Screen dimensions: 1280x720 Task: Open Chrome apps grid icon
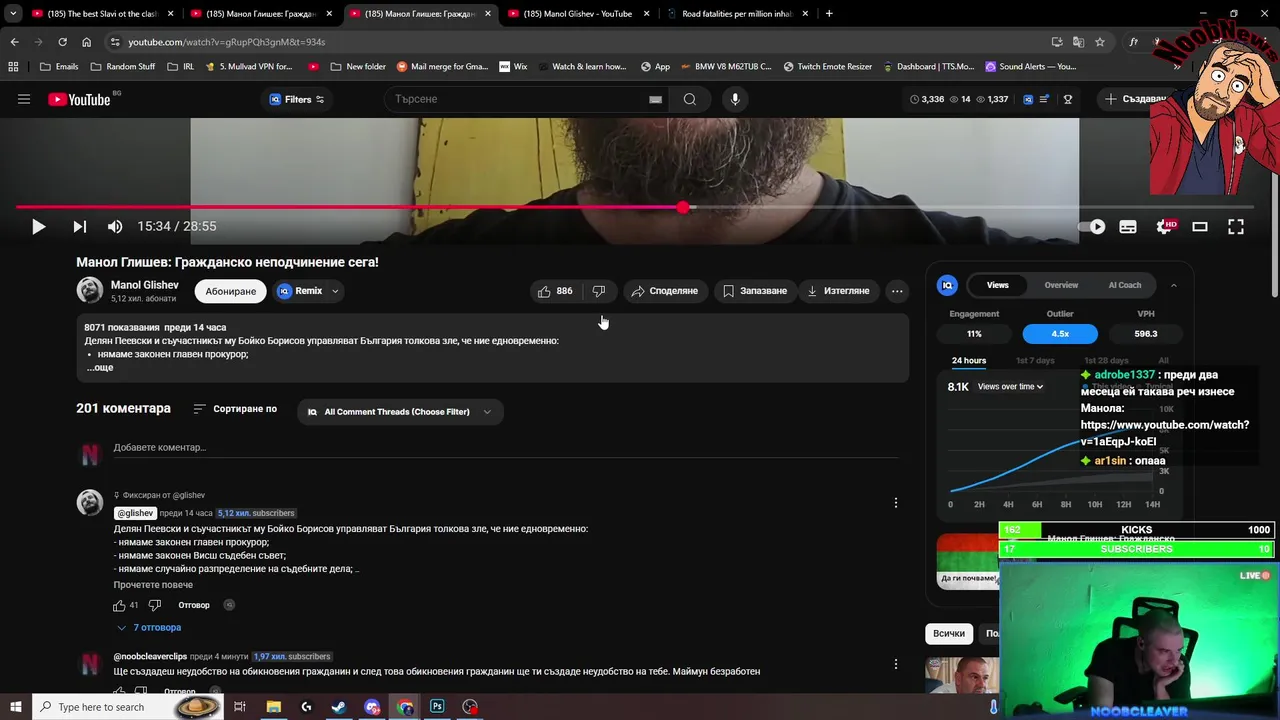pyautogui.click(x=13, y=67)
